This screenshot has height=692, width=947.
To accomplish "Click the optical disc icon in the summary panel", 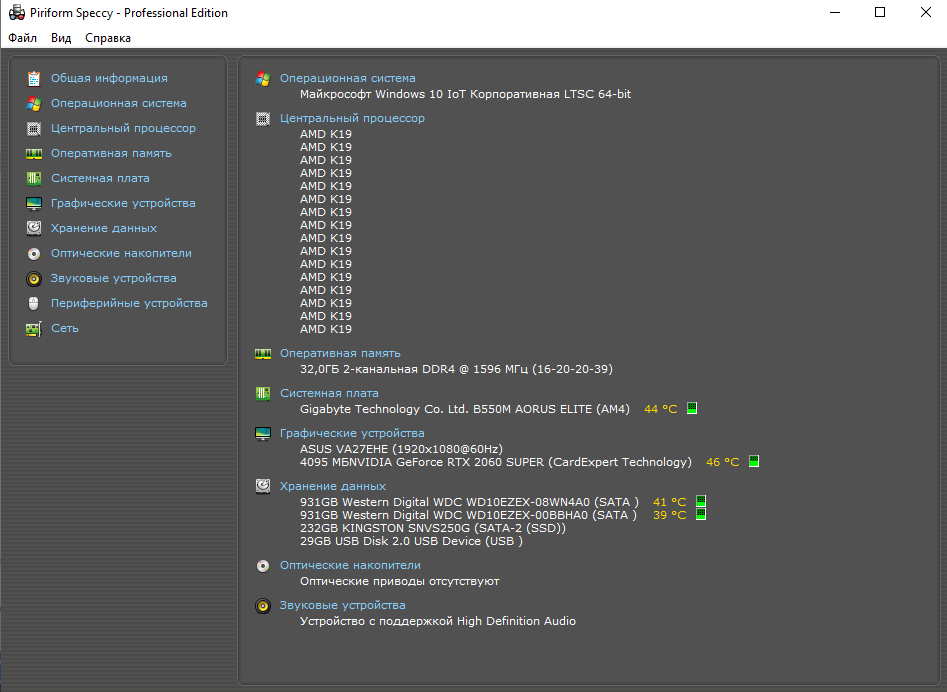I will pos(263,566).
